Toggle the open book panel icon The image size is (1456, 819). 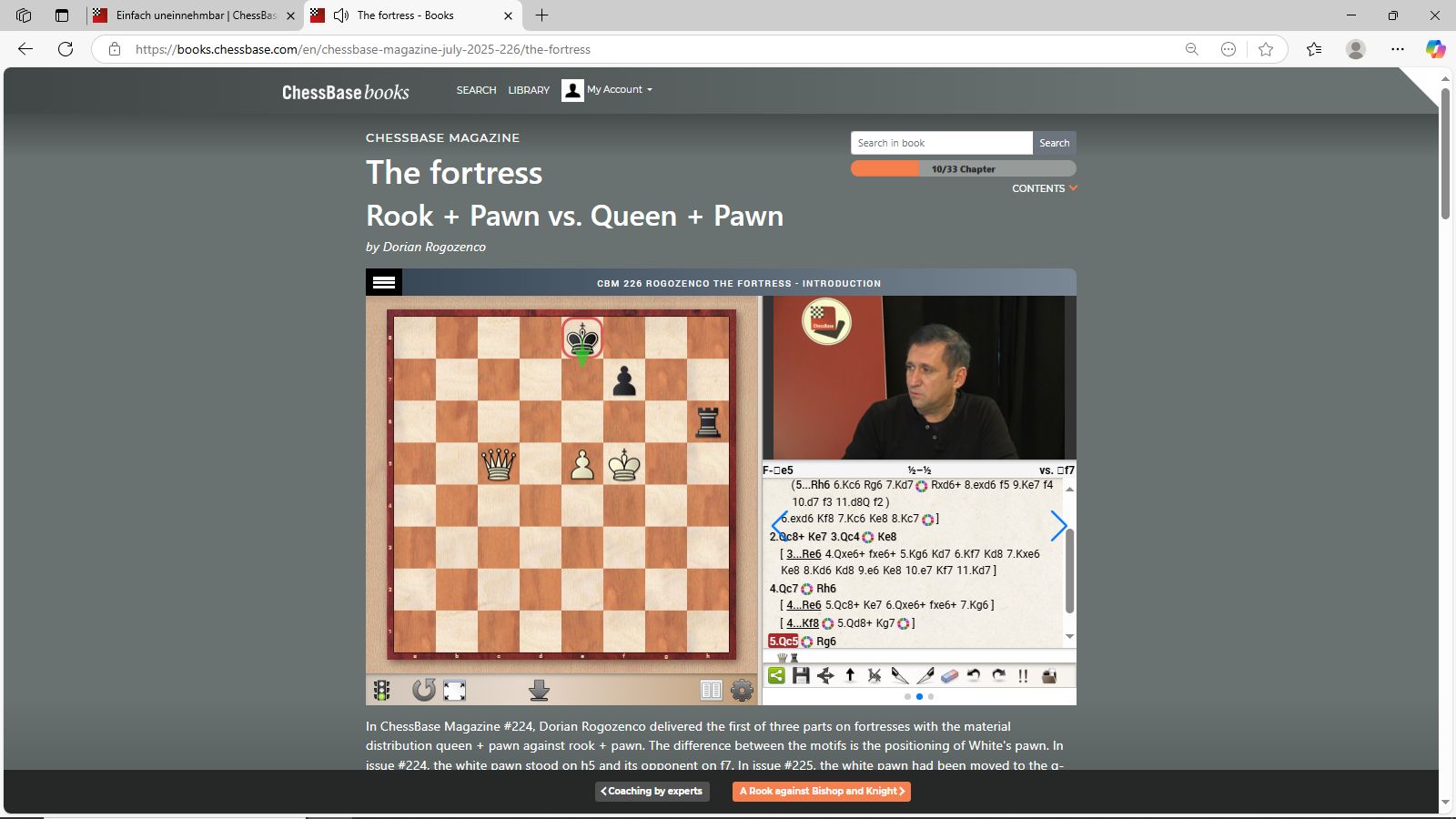711,691
